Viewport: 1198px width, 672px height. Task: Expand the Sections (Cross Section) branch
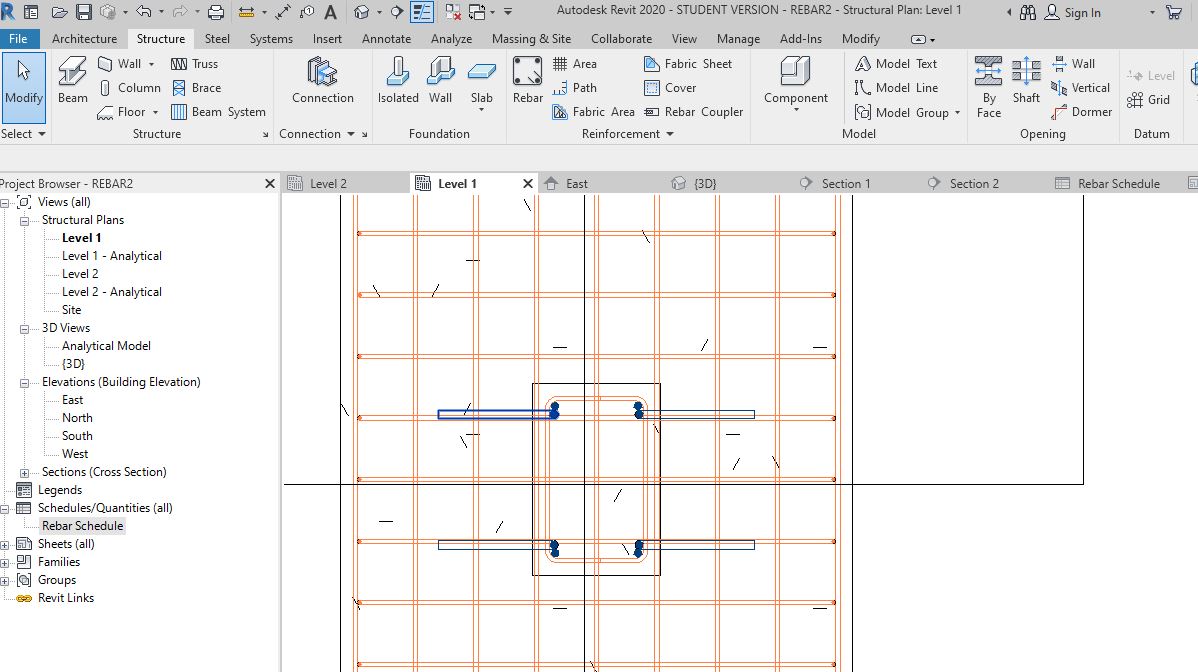click(x=24, y=471)
